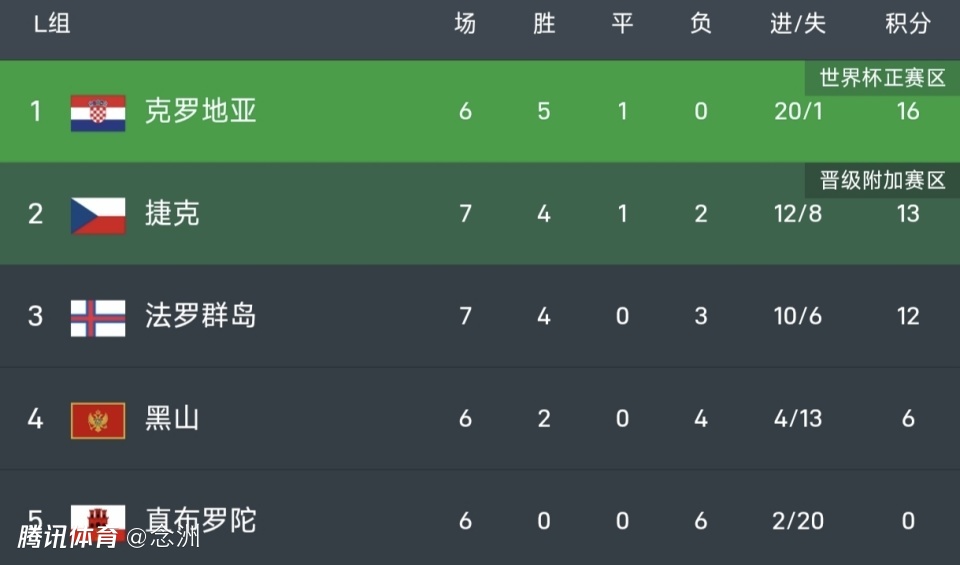Click the 腾讯体育 watermark logo

pos(66,537)
